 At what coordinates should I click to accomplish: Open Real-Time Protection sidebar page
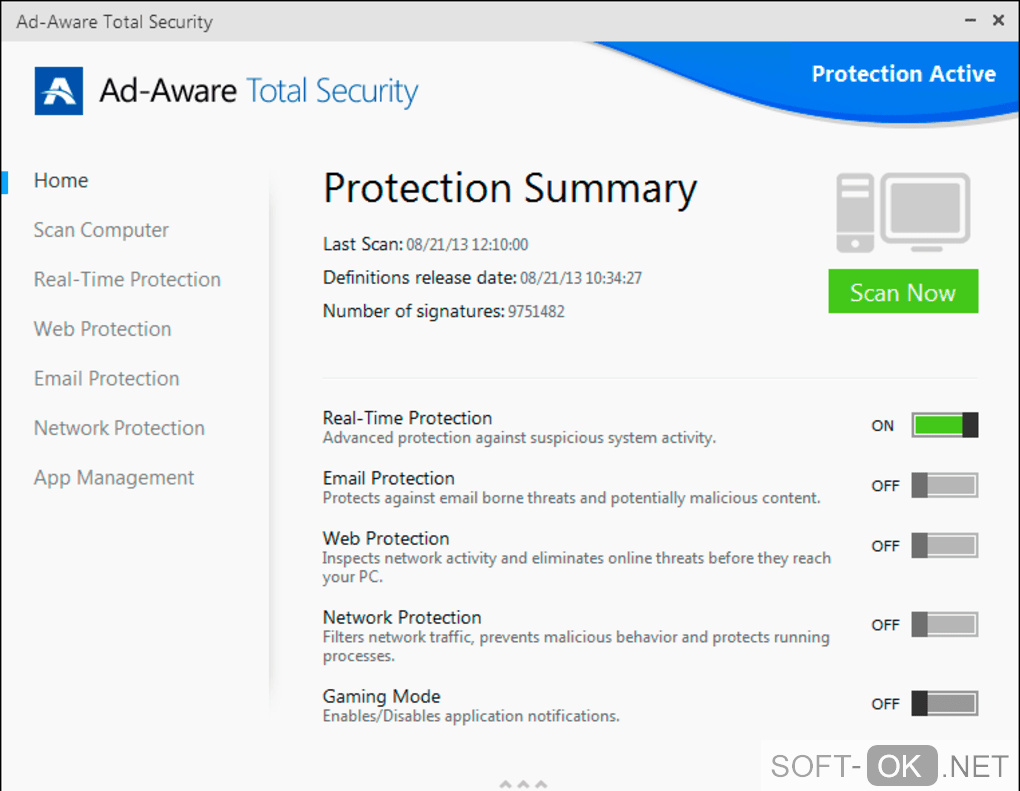(x=127, y=279)
